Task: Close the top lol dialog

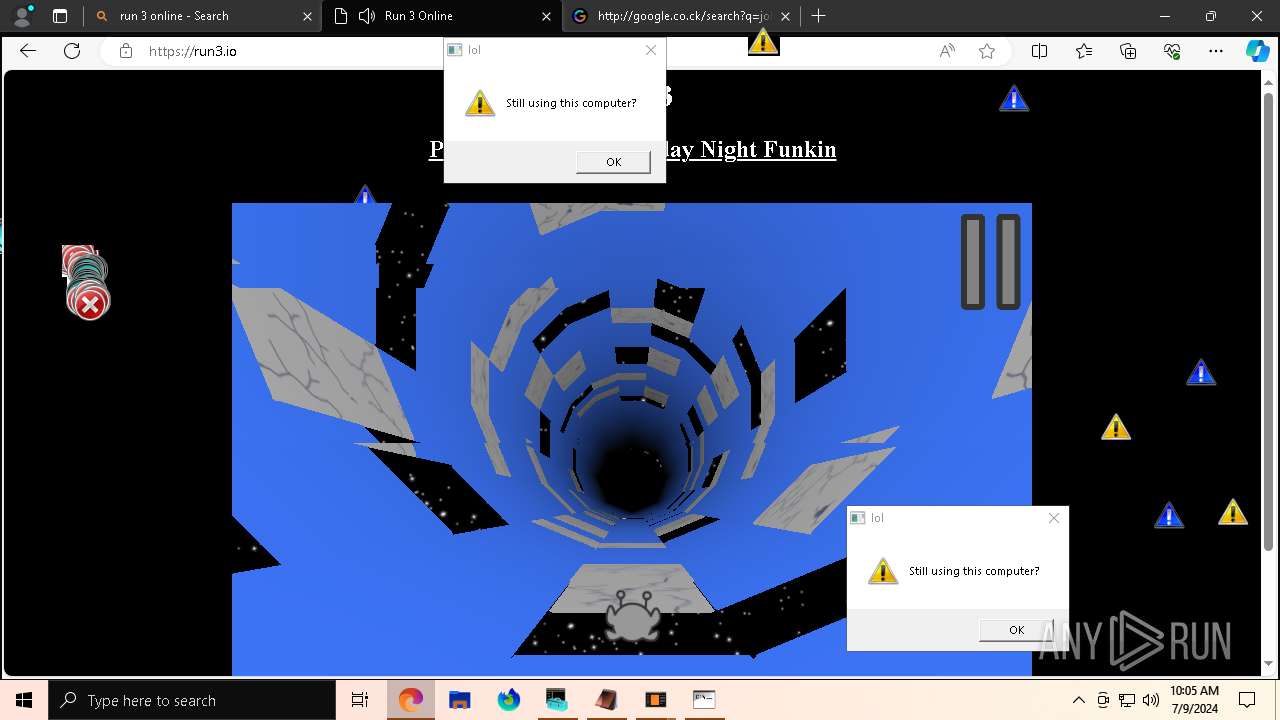Action: coord(651,50)
